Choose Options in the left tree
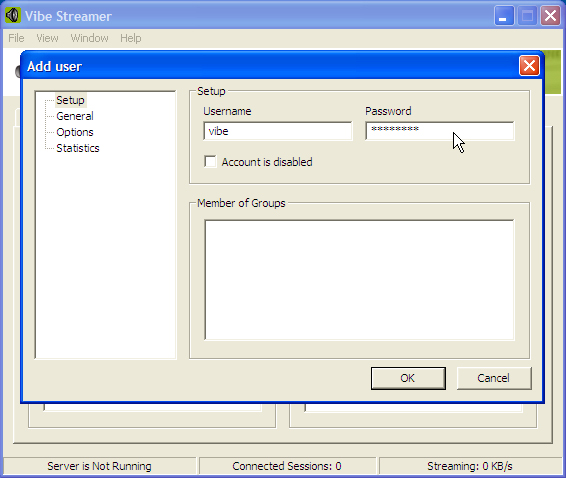566x478 pixels. point(75,132)
